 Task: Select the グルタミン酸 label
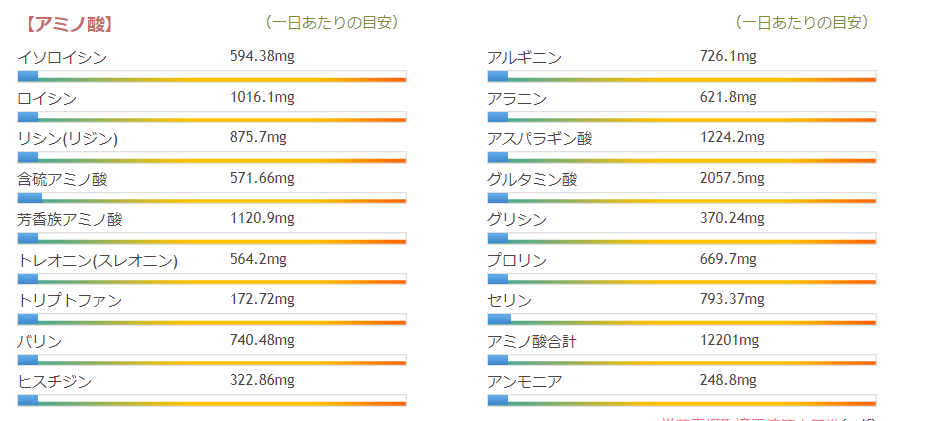click(x=532, y=180)
